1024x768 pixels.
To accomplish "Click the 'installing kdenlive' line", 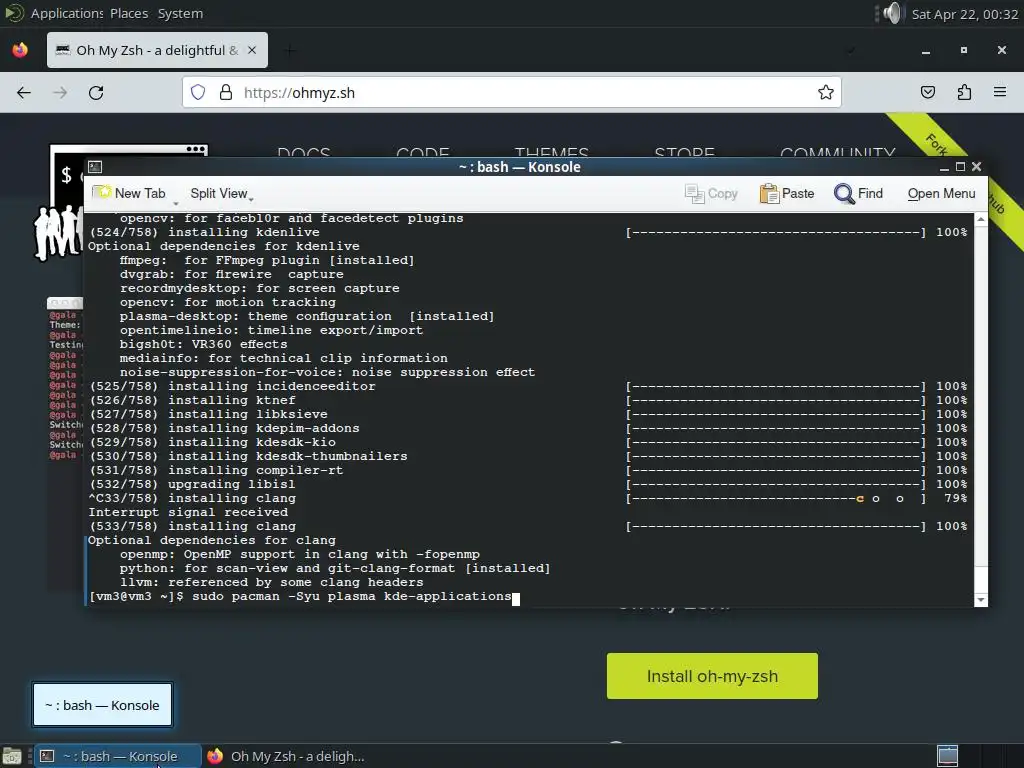I will coord(204,232).
